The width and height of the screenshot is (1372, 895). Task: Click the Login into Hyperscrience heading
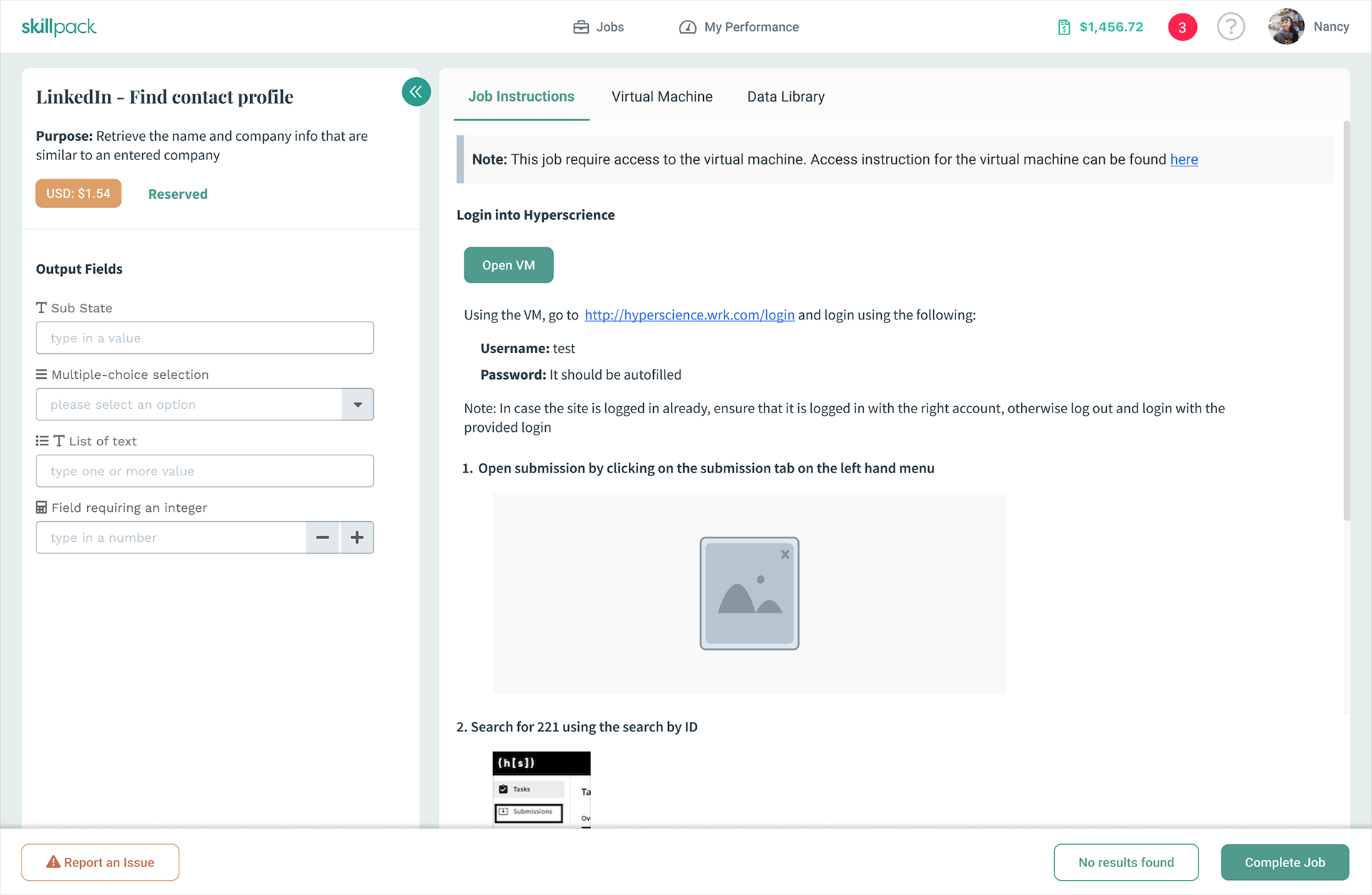point(536,215)
